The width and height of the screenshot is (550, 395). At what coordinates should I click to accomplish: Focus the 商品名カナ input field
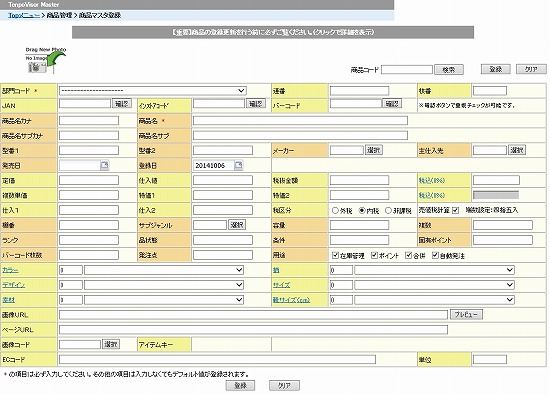click(x=89, y=121)
